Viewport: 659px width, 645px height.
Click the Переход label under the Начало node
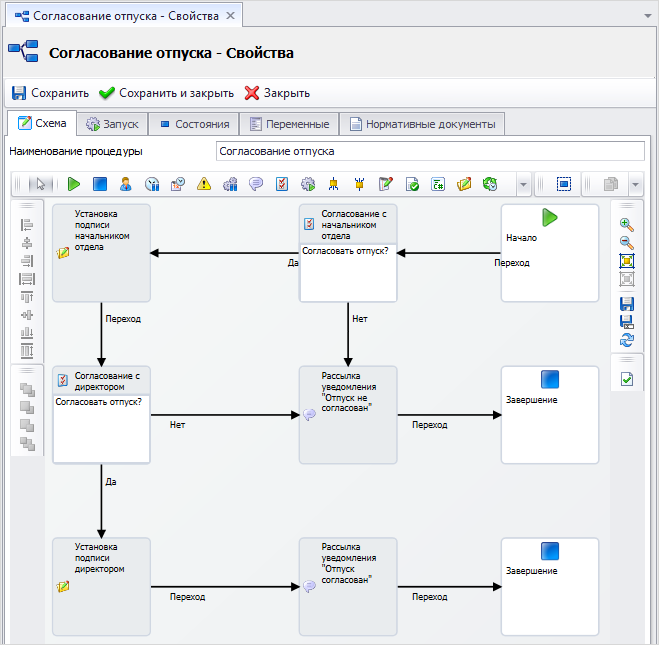pyautogui.click(x=512, y=263)
